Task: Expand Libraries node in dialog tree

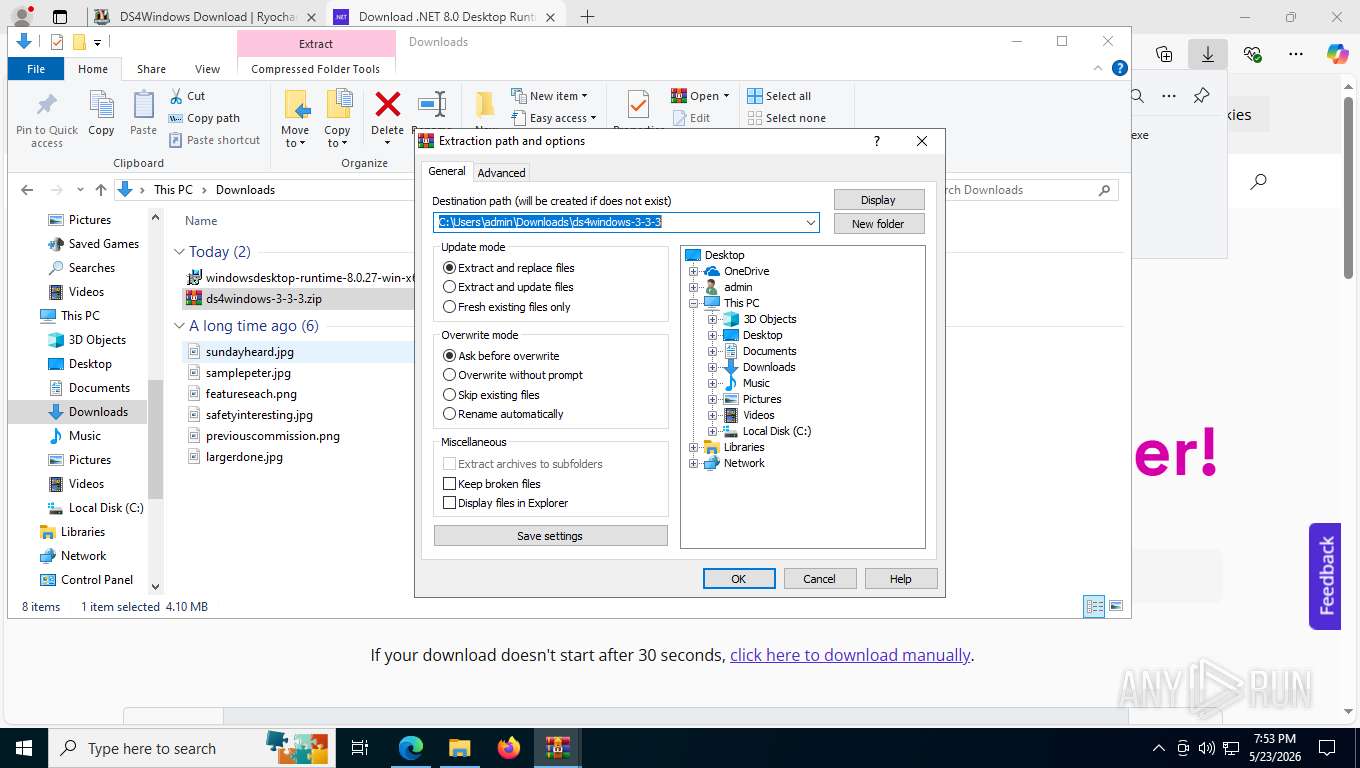Action: [x=693, y=447]
